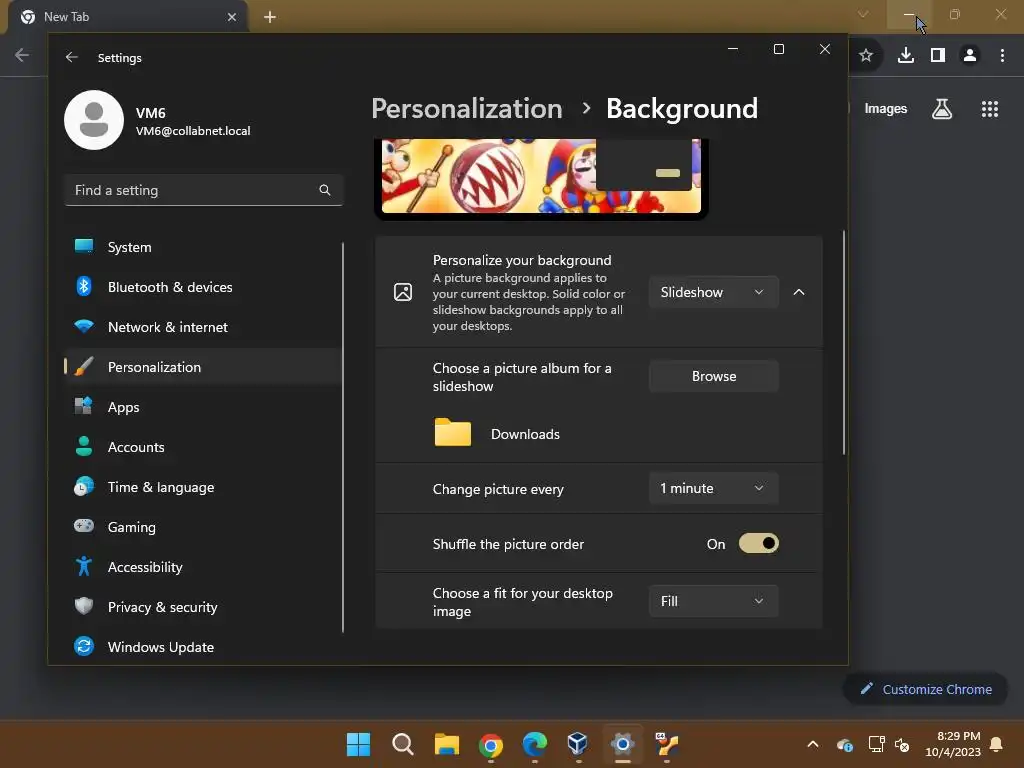This screenshot has width=1024, height=768.
Task: Click the cloud info tray icon
Action: pos(844,744)
